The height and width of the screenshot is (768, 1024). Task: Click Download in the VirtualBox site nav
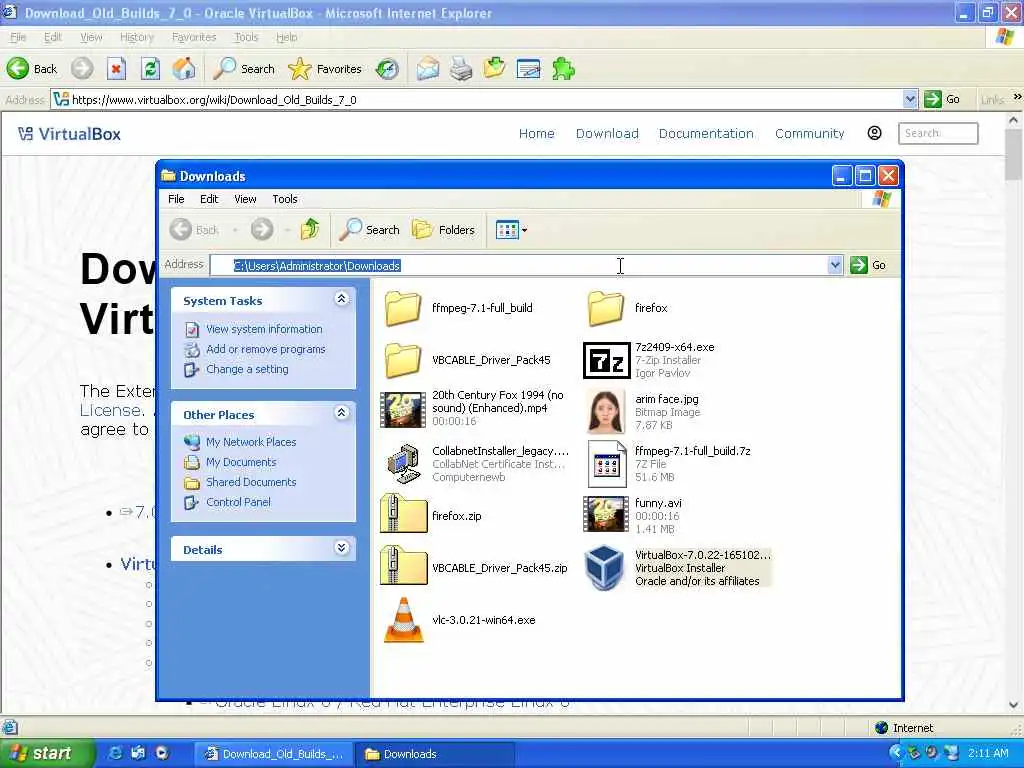coord(607,133)
